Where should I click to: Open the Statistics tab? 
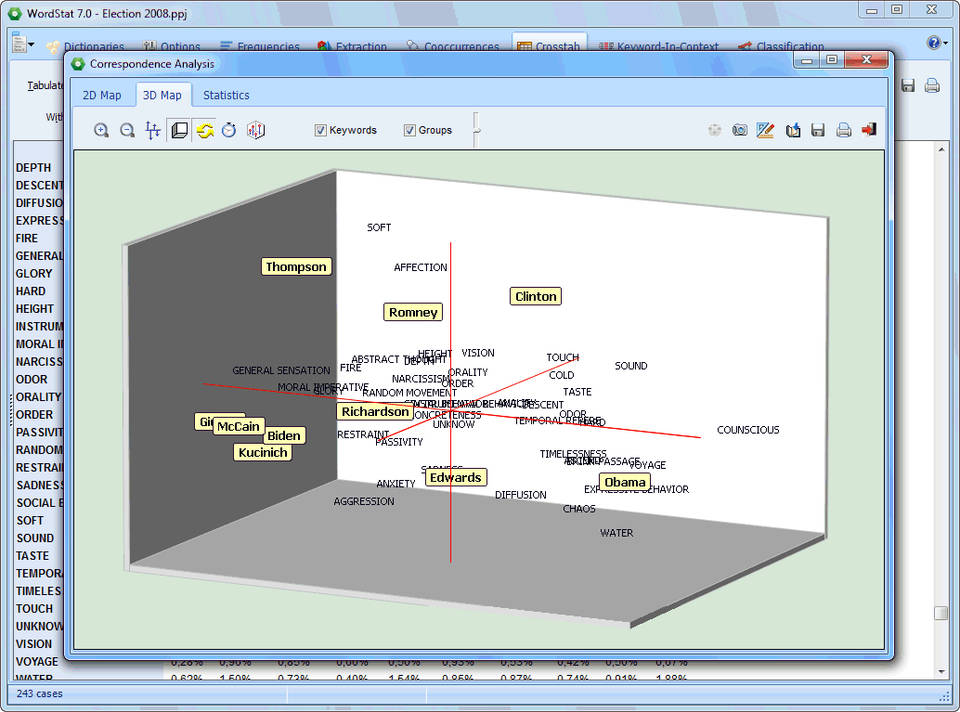[226, 95]
